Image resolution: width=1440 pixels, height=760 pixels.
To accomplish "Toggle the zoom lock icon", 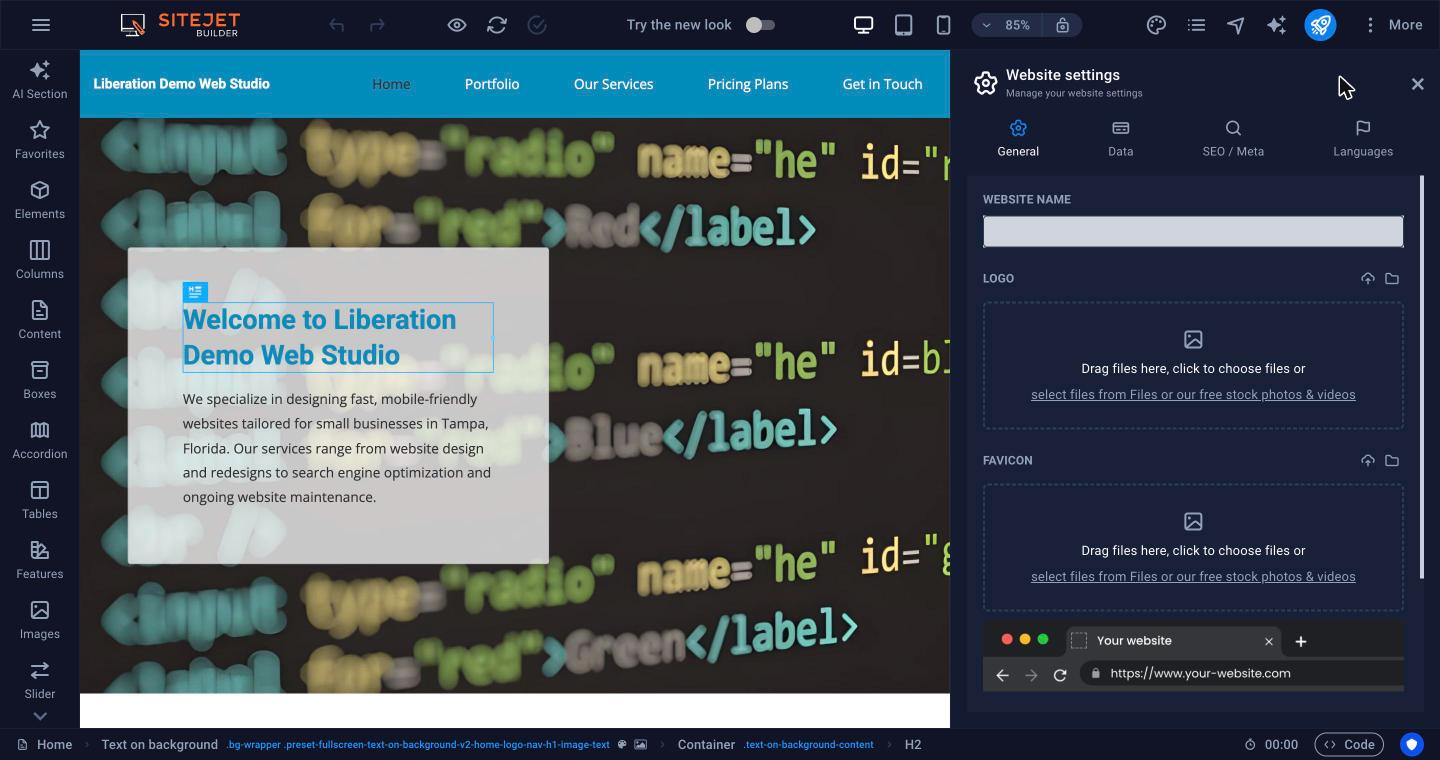I will click(x=1062, y=25).
